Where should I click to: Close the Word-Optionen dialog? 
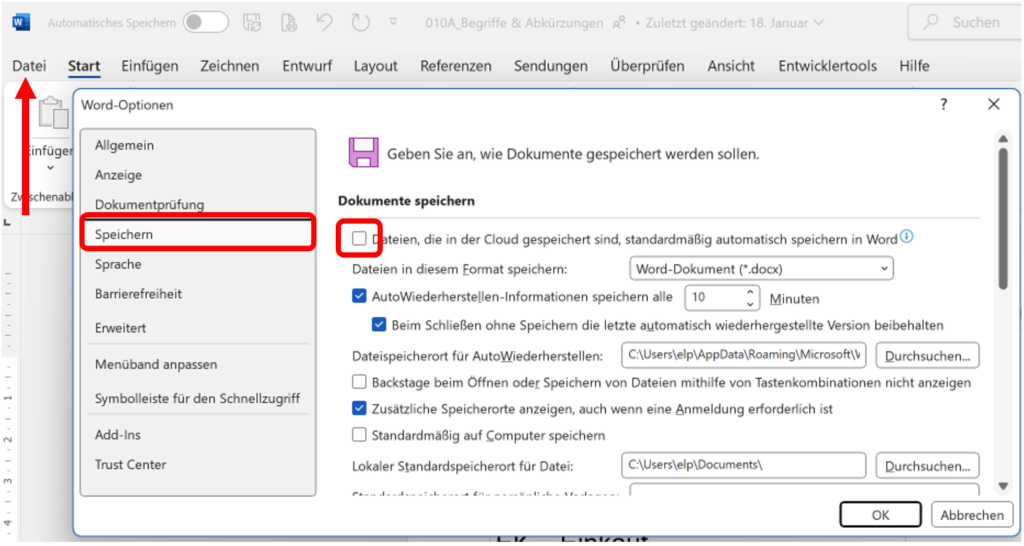pyautogui.click(x=994, y=104)
